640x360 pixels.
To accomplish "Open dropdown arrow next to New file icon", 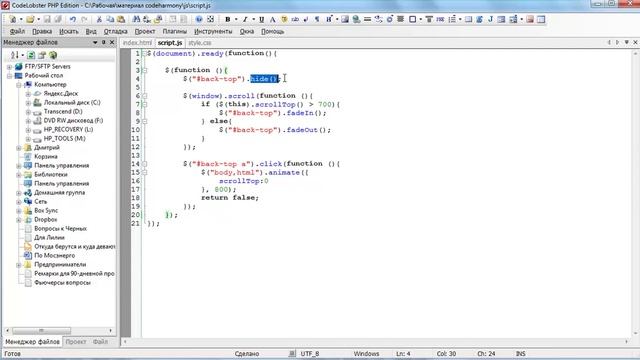I will 21,19.
